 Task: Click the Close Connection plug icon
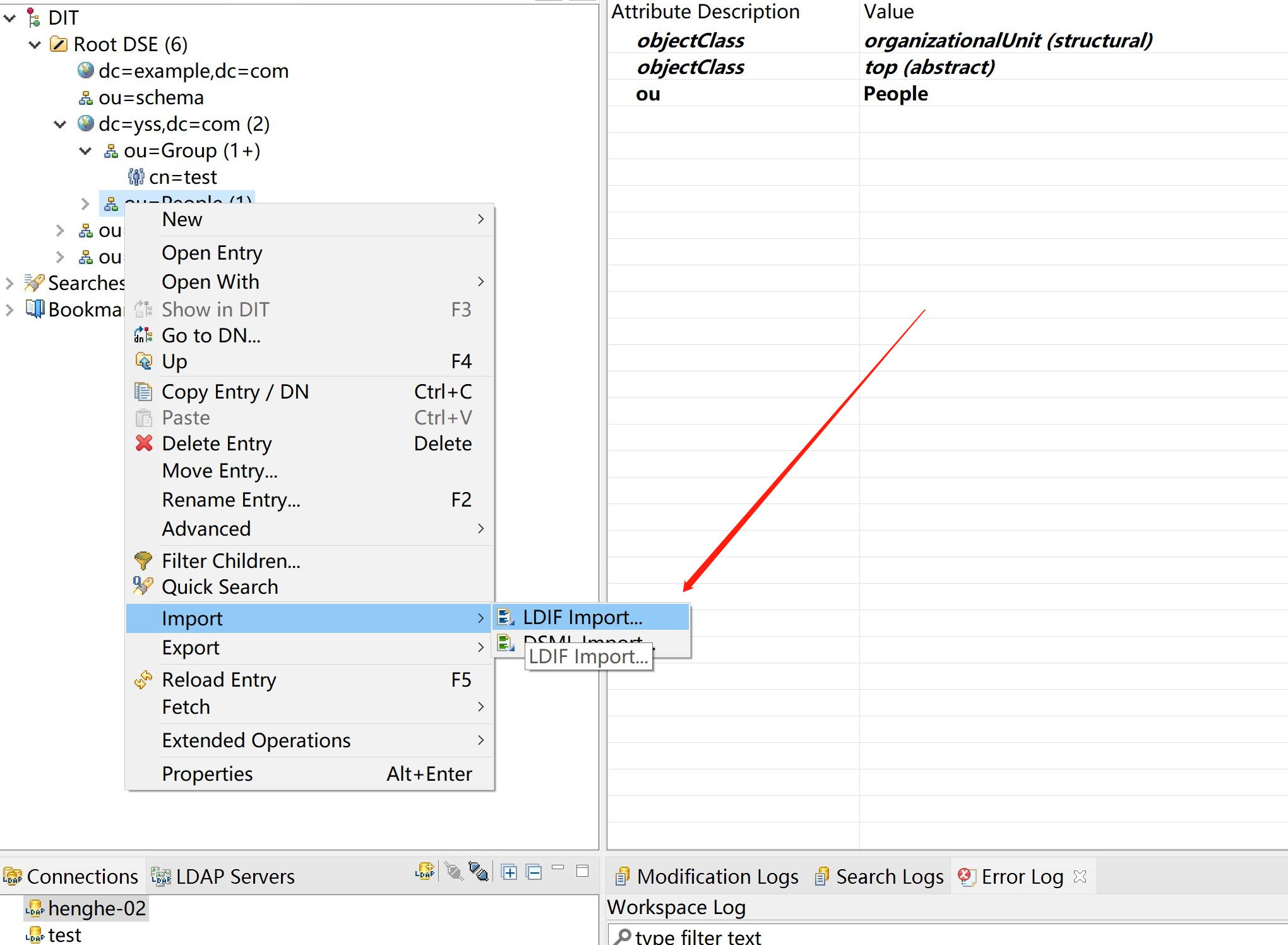pos(478,872)
